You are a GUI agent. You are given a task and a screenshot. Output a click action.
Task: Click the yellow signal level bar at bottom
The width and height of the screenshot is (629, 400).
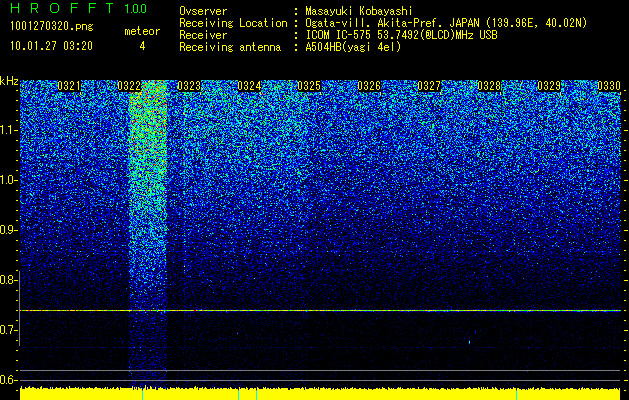click(x=320, y=394)
